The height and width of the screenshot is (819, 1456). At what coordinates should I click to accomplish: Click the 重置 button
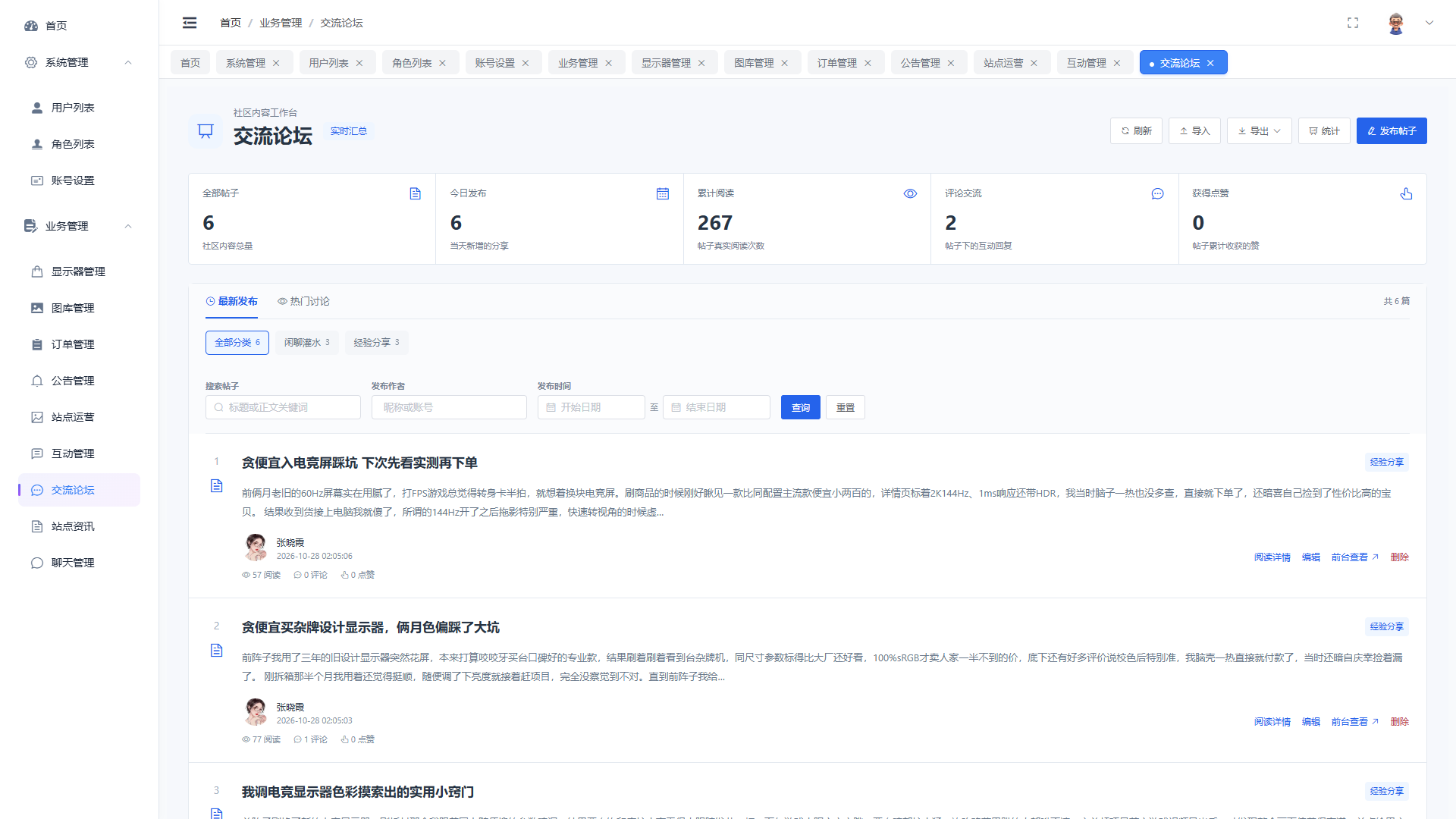[x=846, y=407]
